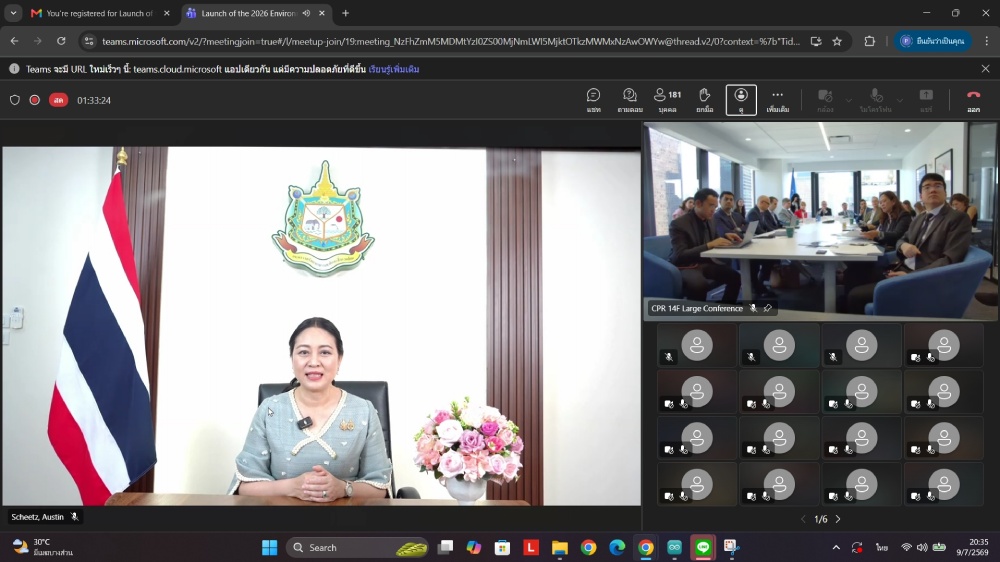
Task: Click pin icon on CPR 14F tile
Action: (768, 308)
